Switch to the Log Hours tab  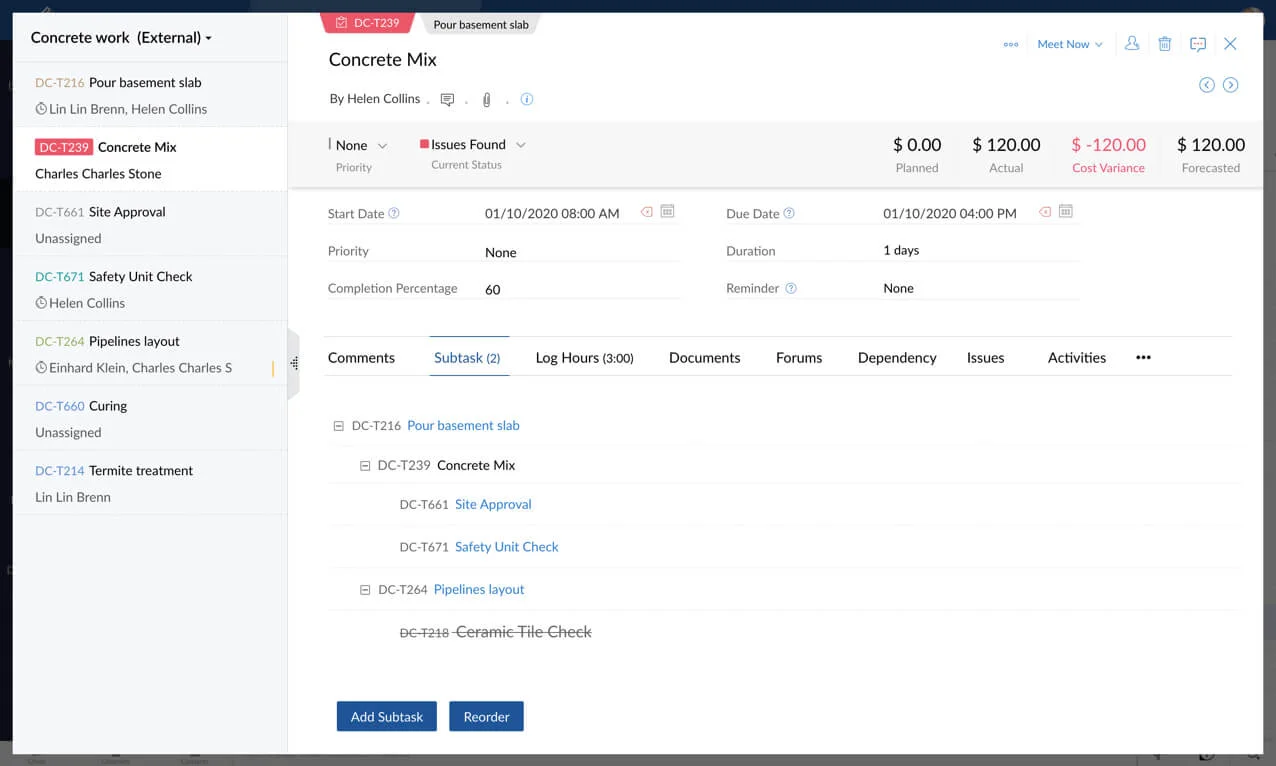[584, 358]
